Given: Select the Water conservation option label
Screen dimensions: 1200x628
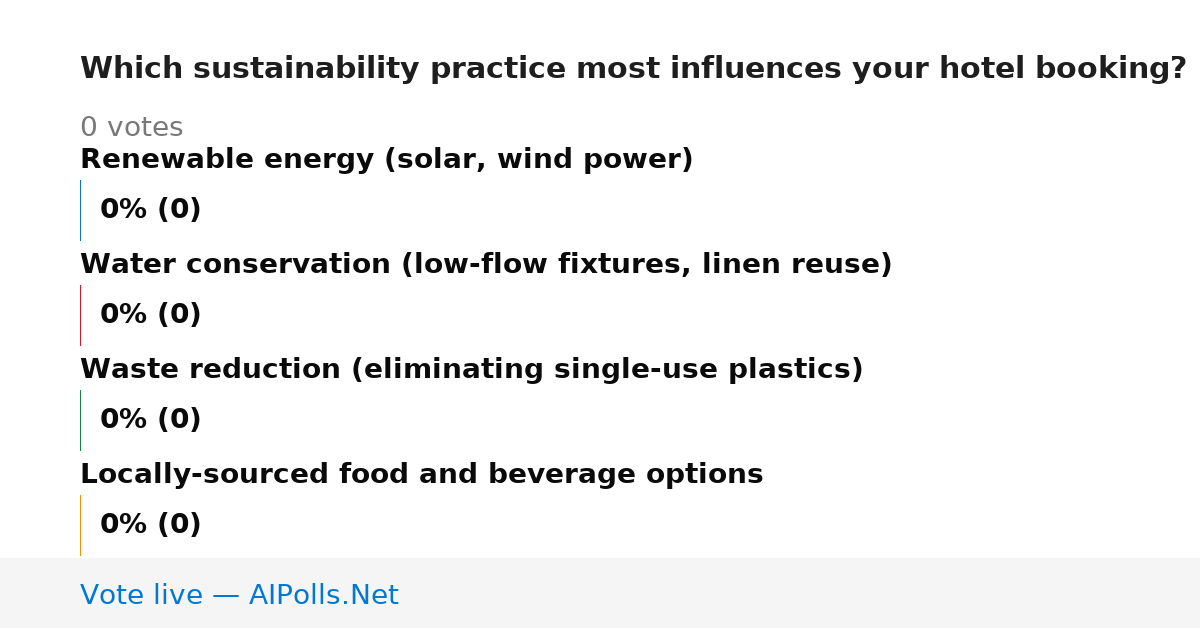Looking at the screenshot, I should coord(486,265).
